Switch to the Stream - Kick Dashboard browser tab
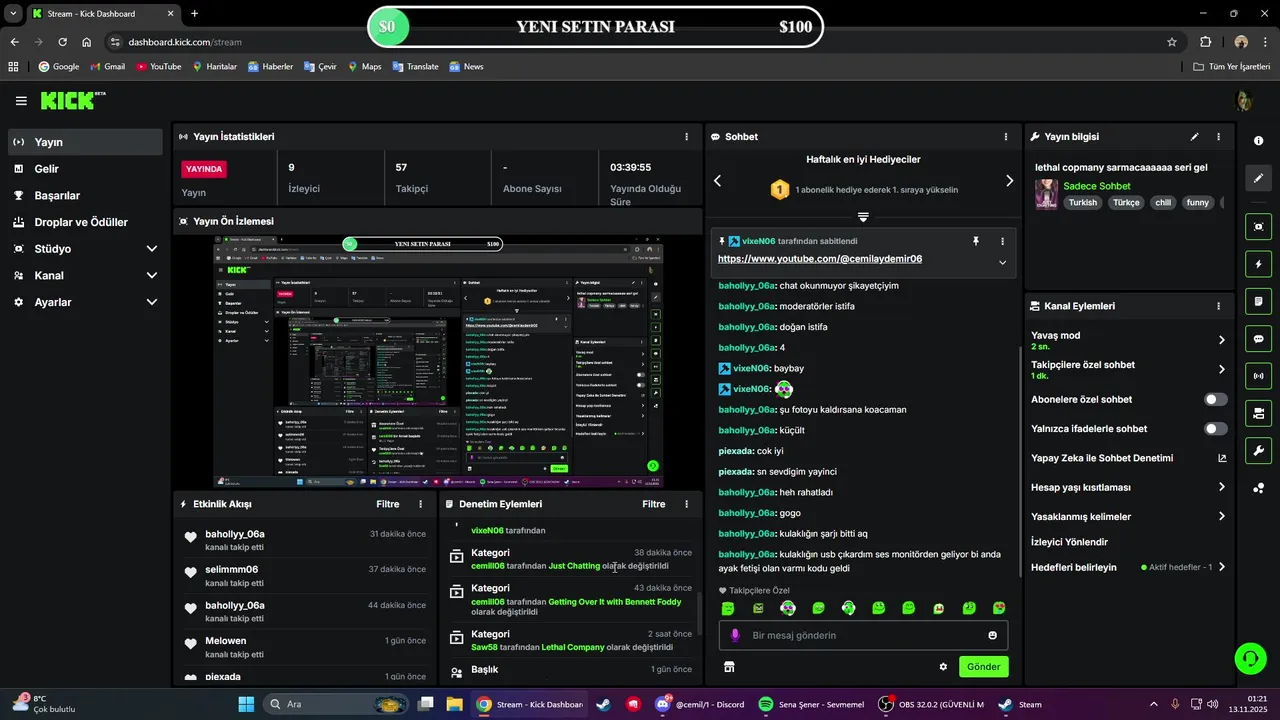Screen dimensions: 1280x720 click(x=101, y=14)
